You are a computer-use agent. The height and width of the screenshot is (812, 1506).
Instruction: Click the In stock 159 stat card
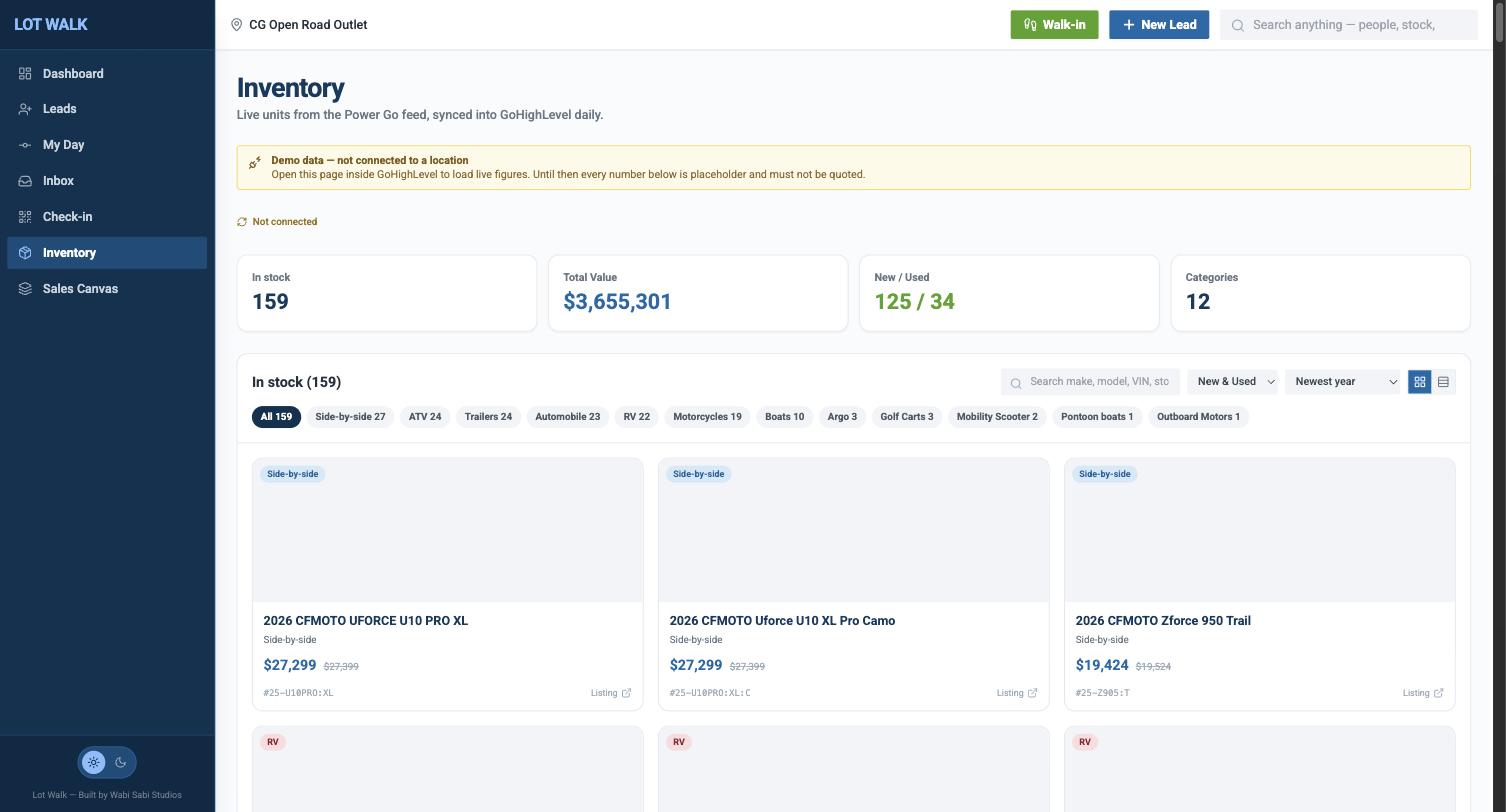point(387,293)
